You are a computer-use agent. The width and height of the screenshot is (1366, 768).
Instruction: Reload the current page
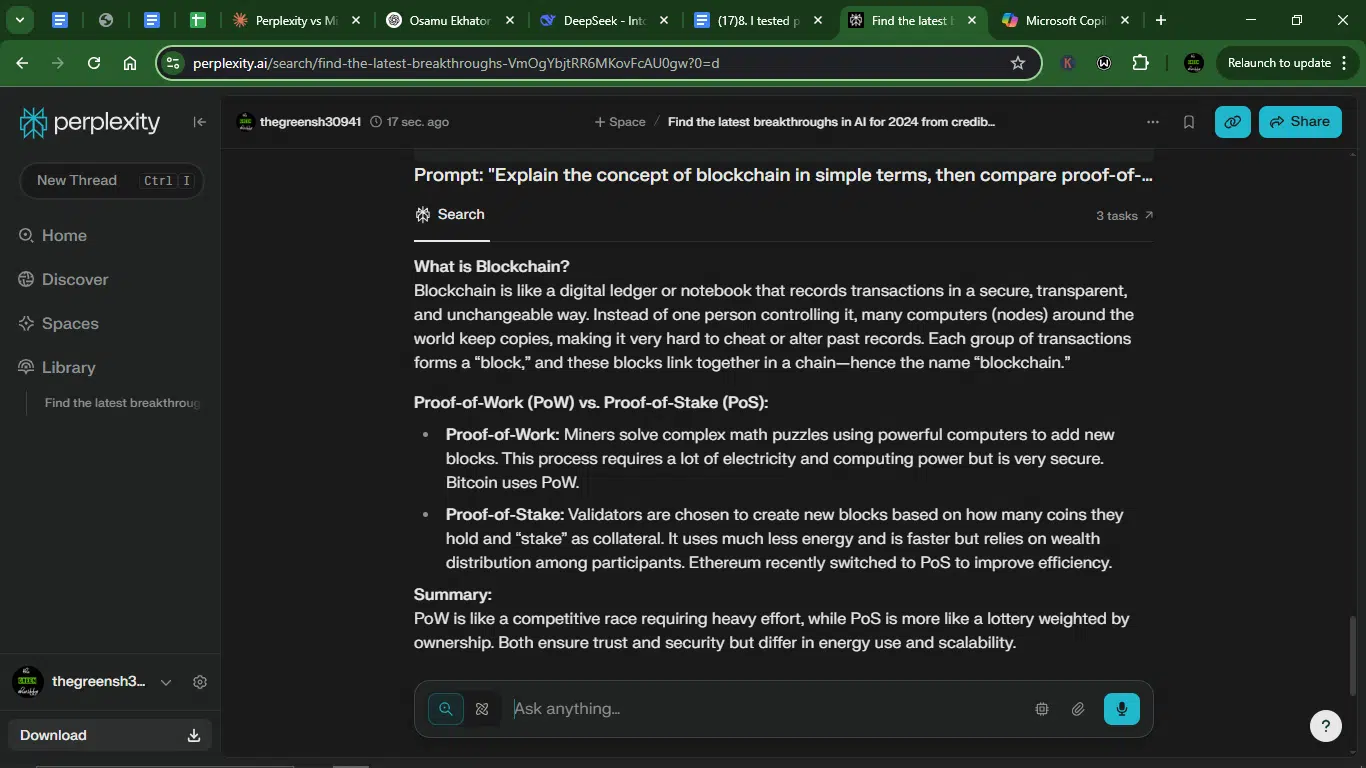click(94, 63)
